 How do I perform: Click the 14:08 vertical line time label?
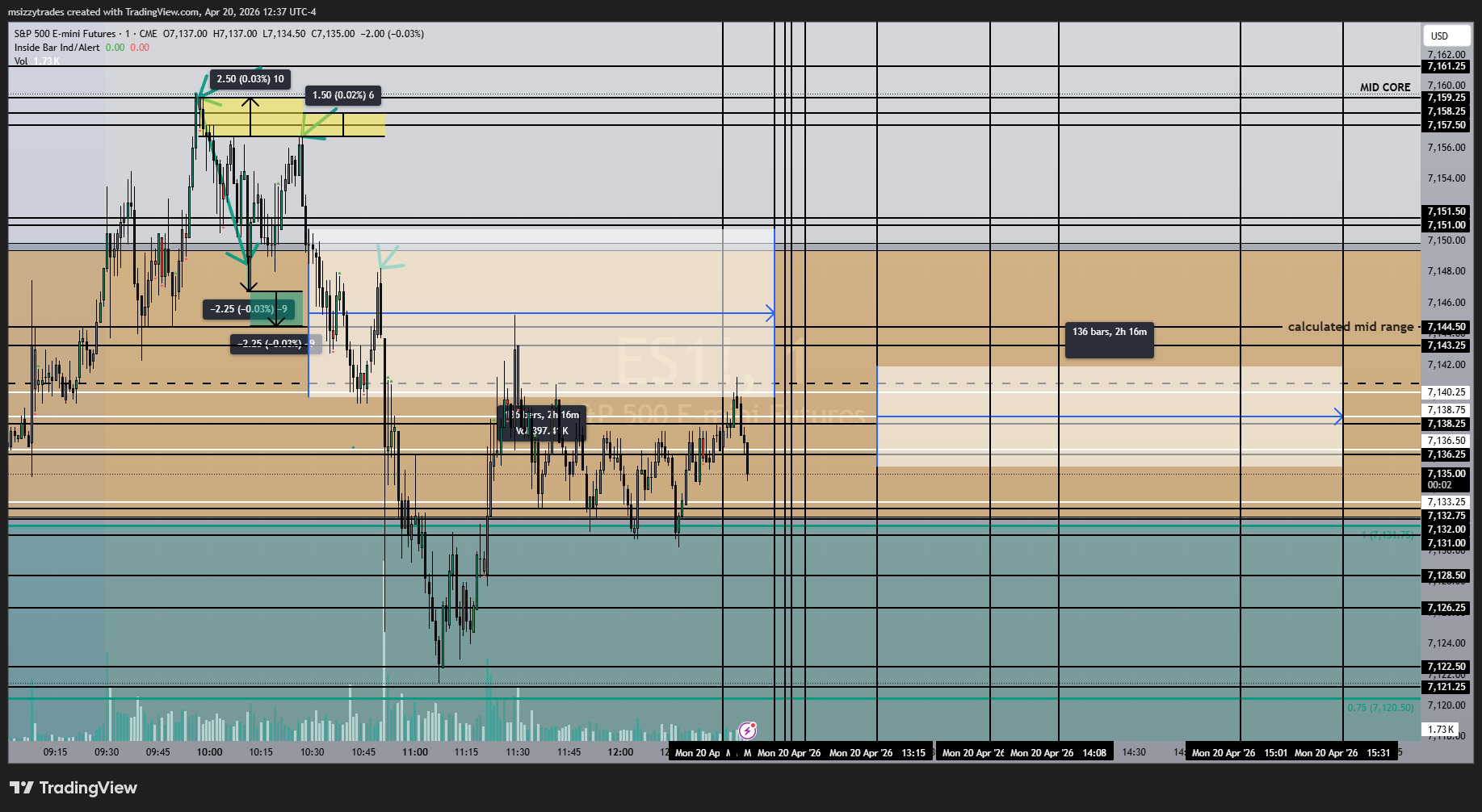tap(1059, 752)
